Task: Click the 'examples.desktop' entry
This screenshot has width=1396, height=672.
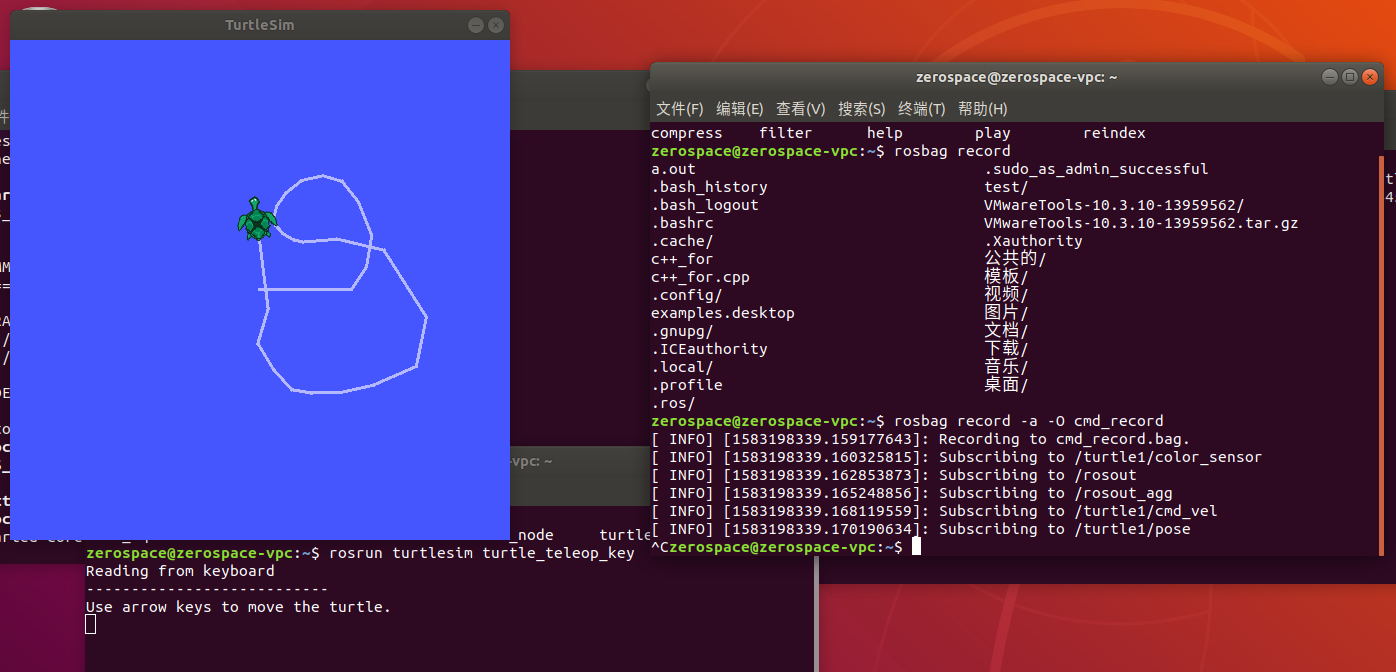Action: 723,313
